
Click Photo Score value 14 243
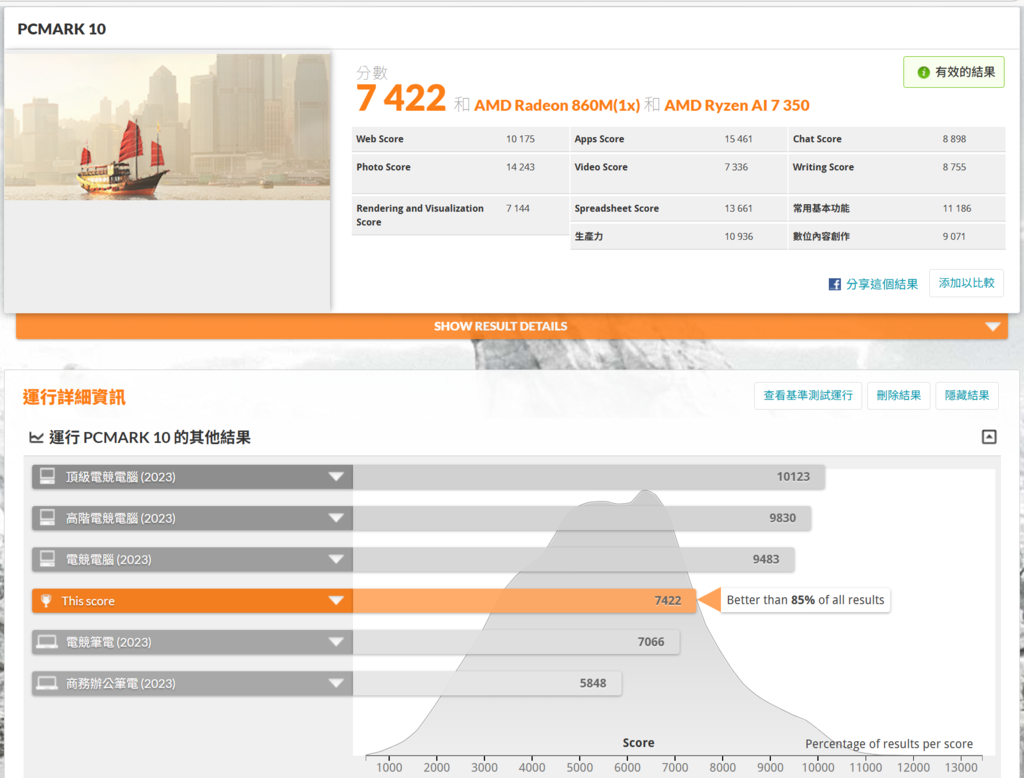[520, 167]
